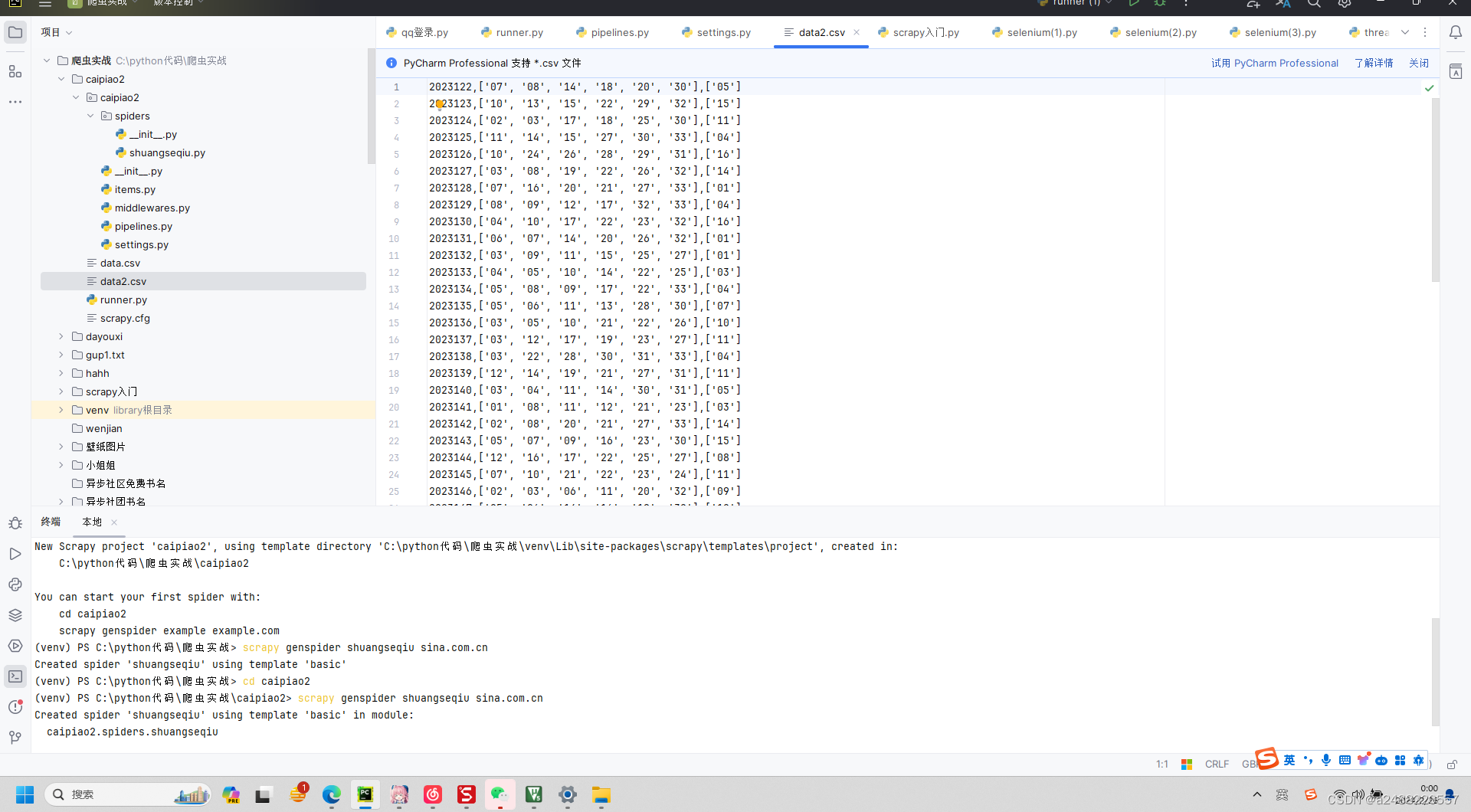The height and width of the screenshot is (812, 1471).
Task: Click the notifications bell icon
Action: 1456,32
